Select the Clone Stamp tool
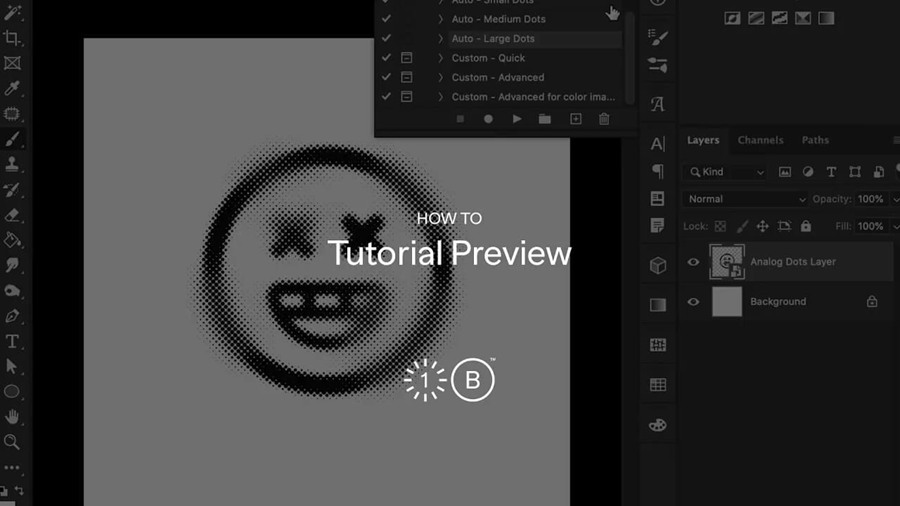Image resolution: width=900 pixels, height=506 pixels. [12, 164]
